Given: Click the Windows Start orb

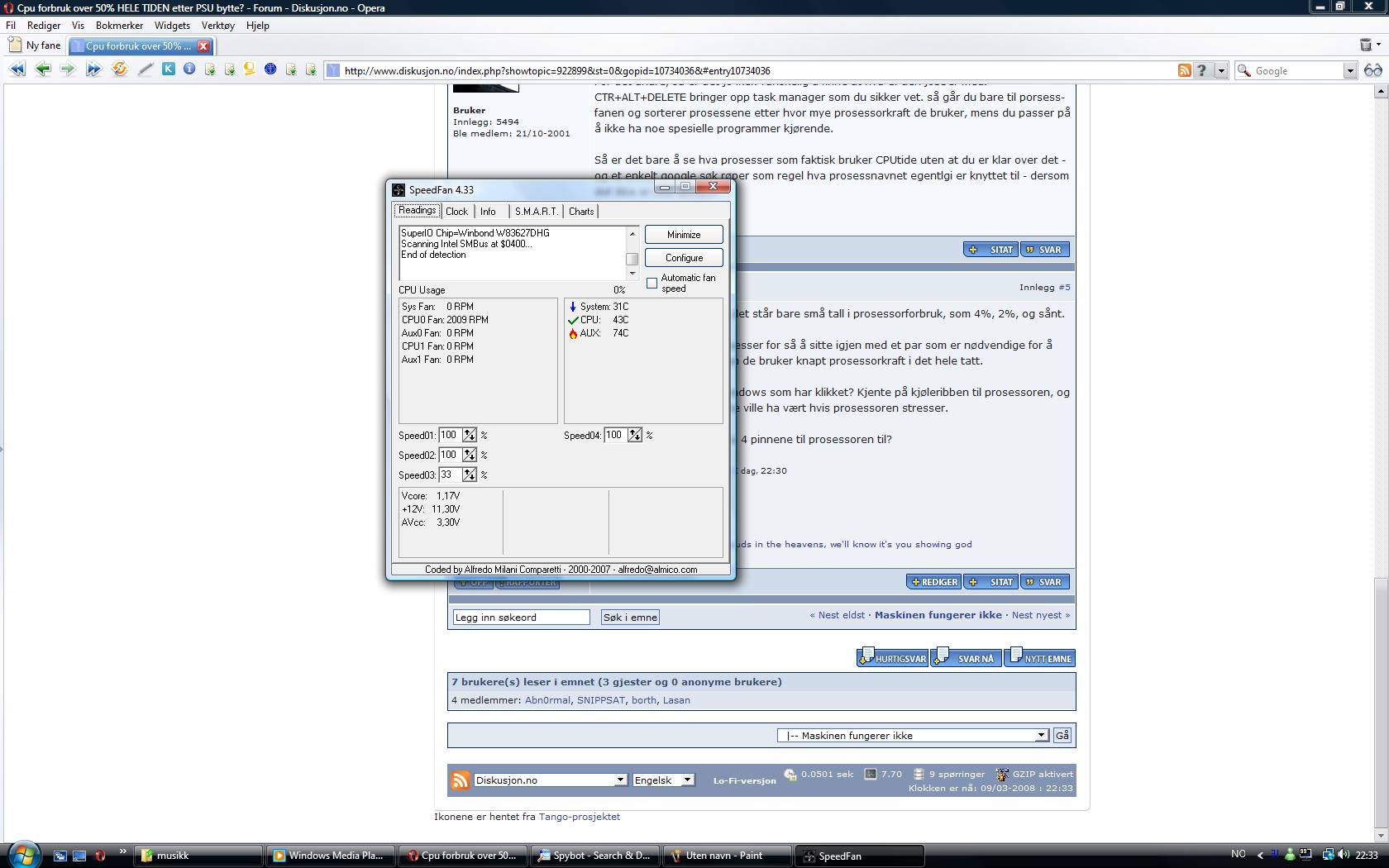Looking at the screenshot, I should [x=23, y=854].
